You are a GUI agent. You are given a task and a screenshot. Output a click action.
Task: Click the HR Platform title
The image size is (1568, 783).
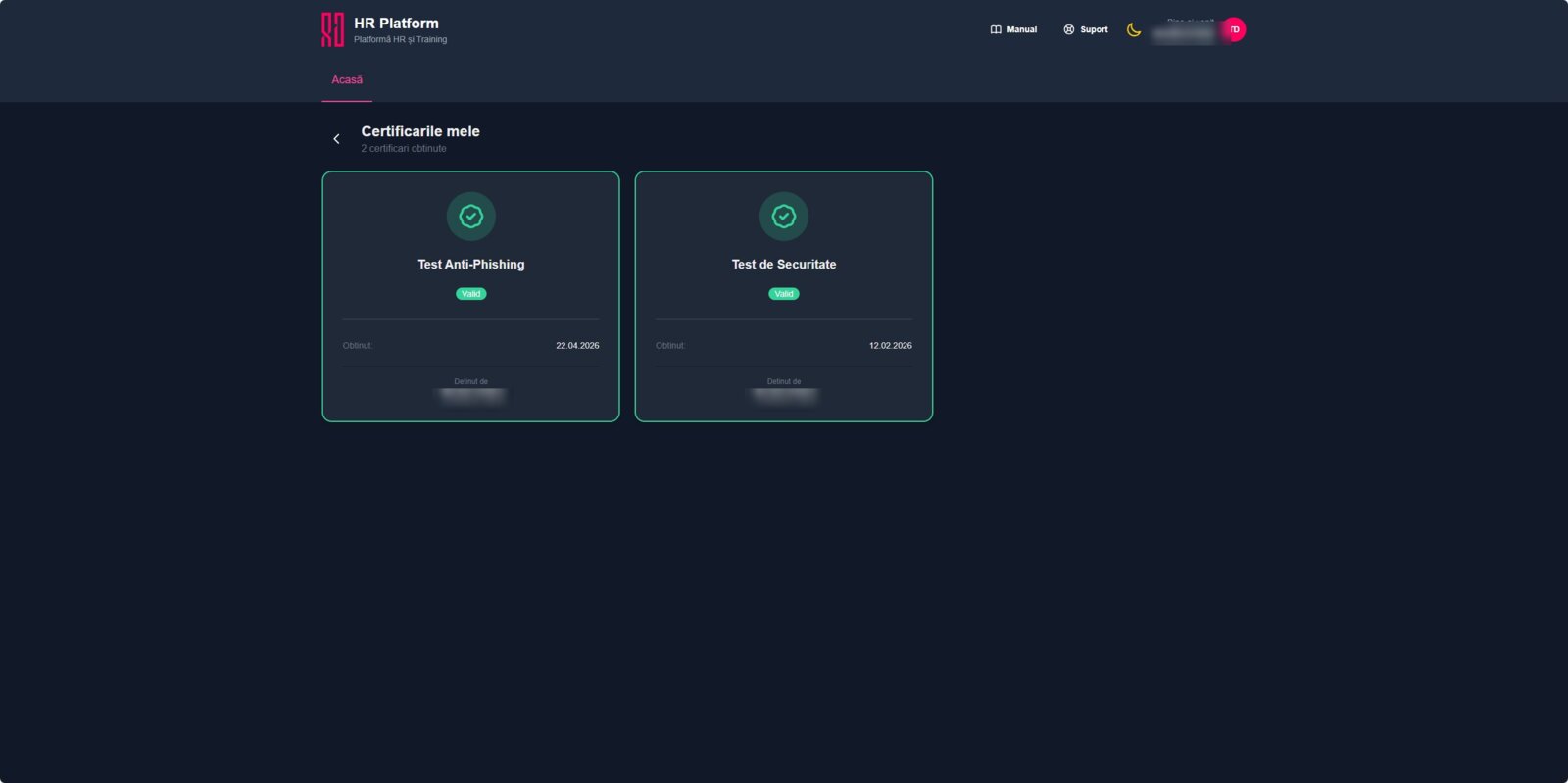click(x=396, y=23)
